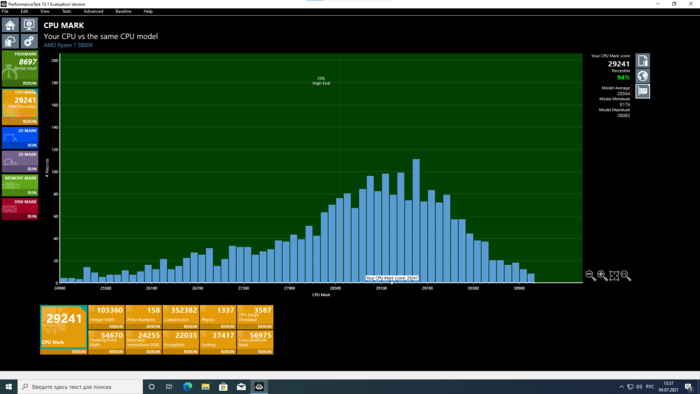Run the 3D Mark test
Screen dimensions: 700x394
pos(32,169)
